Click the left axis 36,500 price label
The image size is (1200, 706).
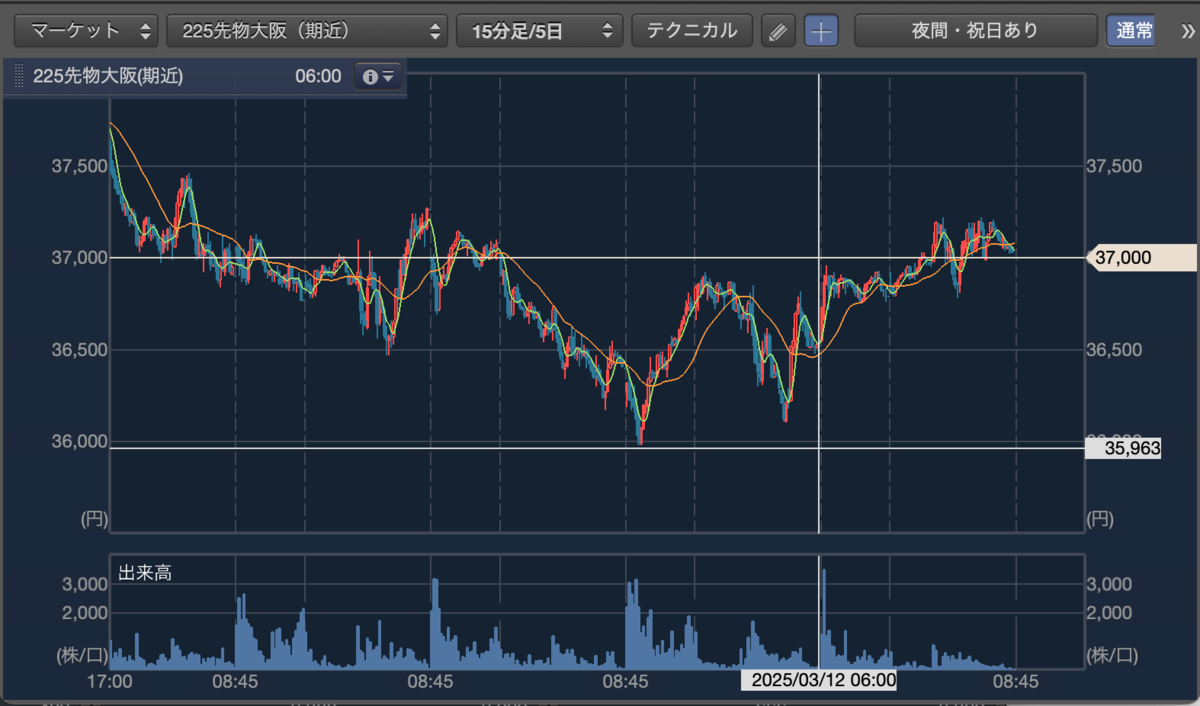[x=79, y=350]
